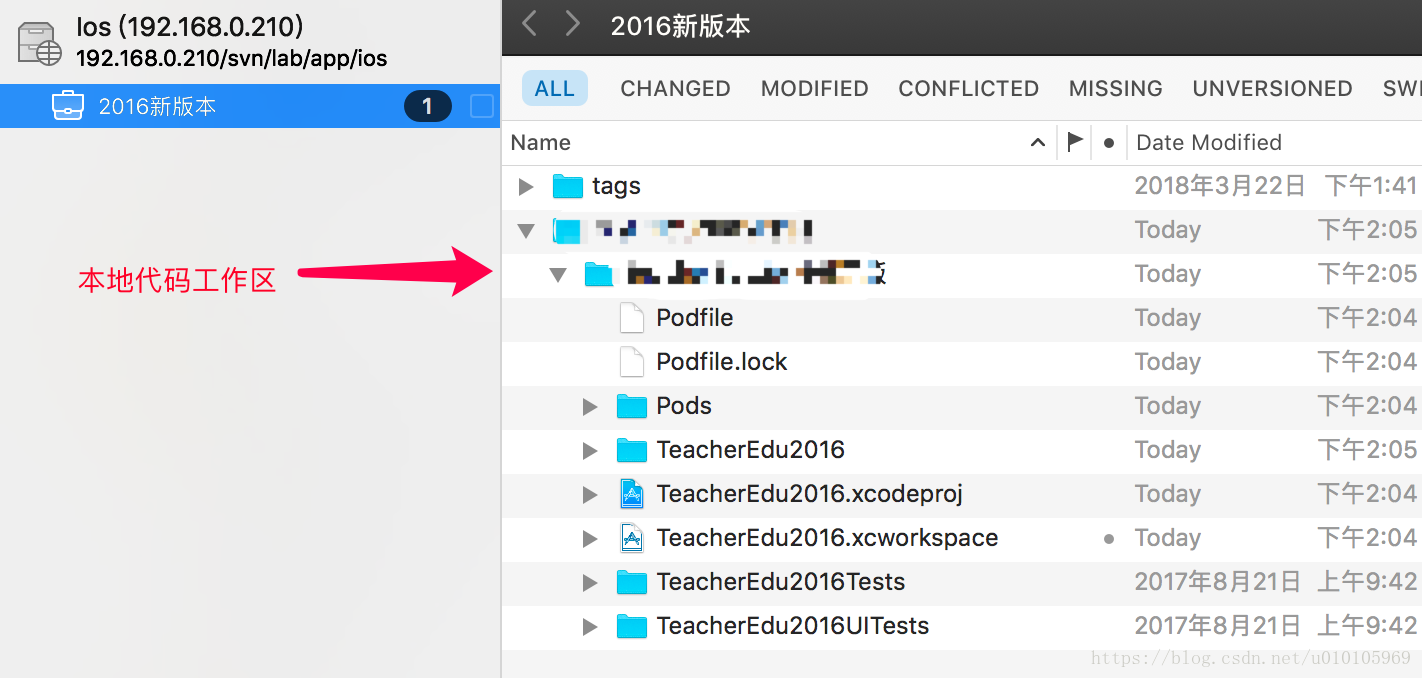Expand the TeacherEdu2016UITests folder

(590, 626)
